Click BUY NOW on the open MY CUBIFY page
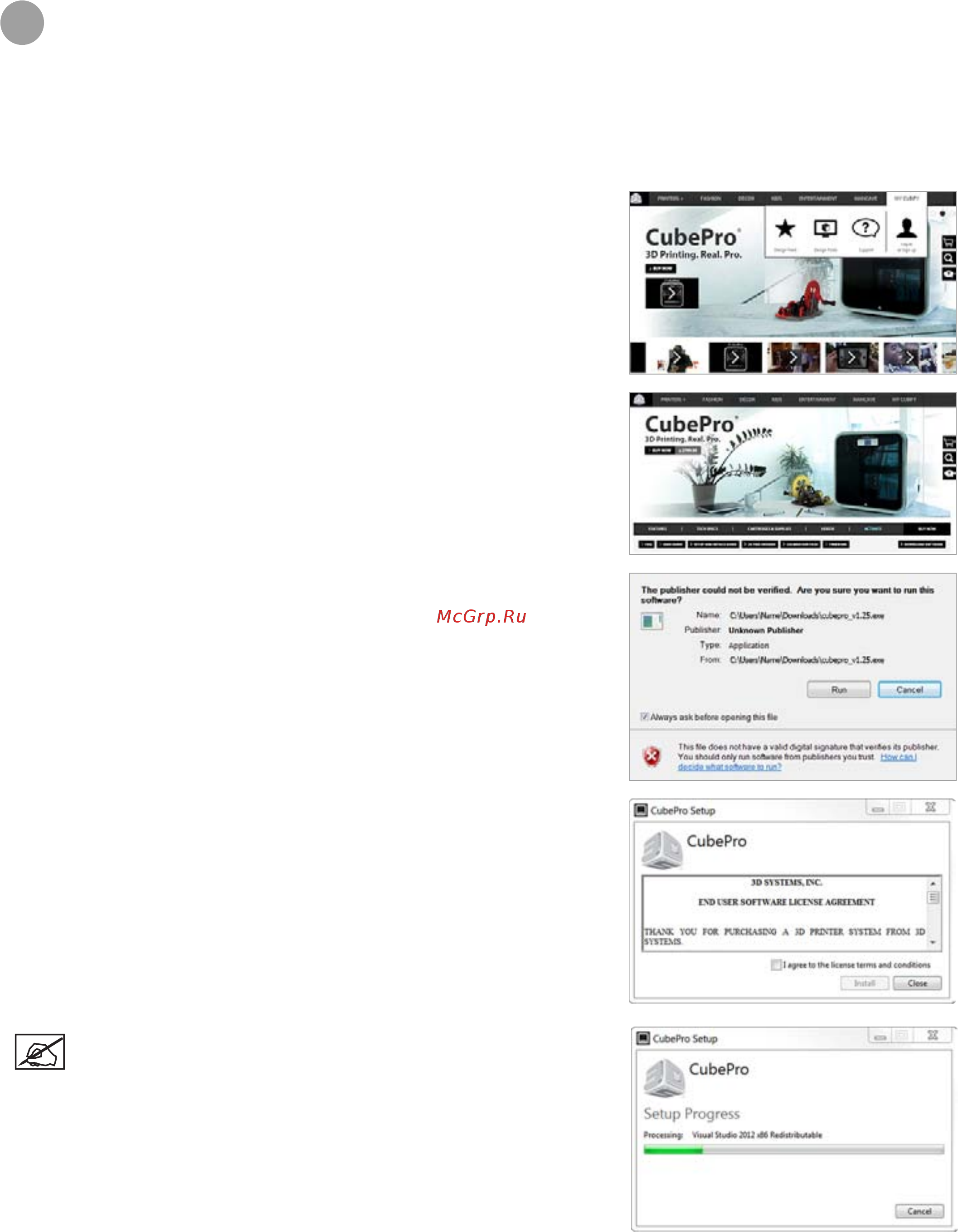This screenshot has width=958, height=1232. (660, 268)
